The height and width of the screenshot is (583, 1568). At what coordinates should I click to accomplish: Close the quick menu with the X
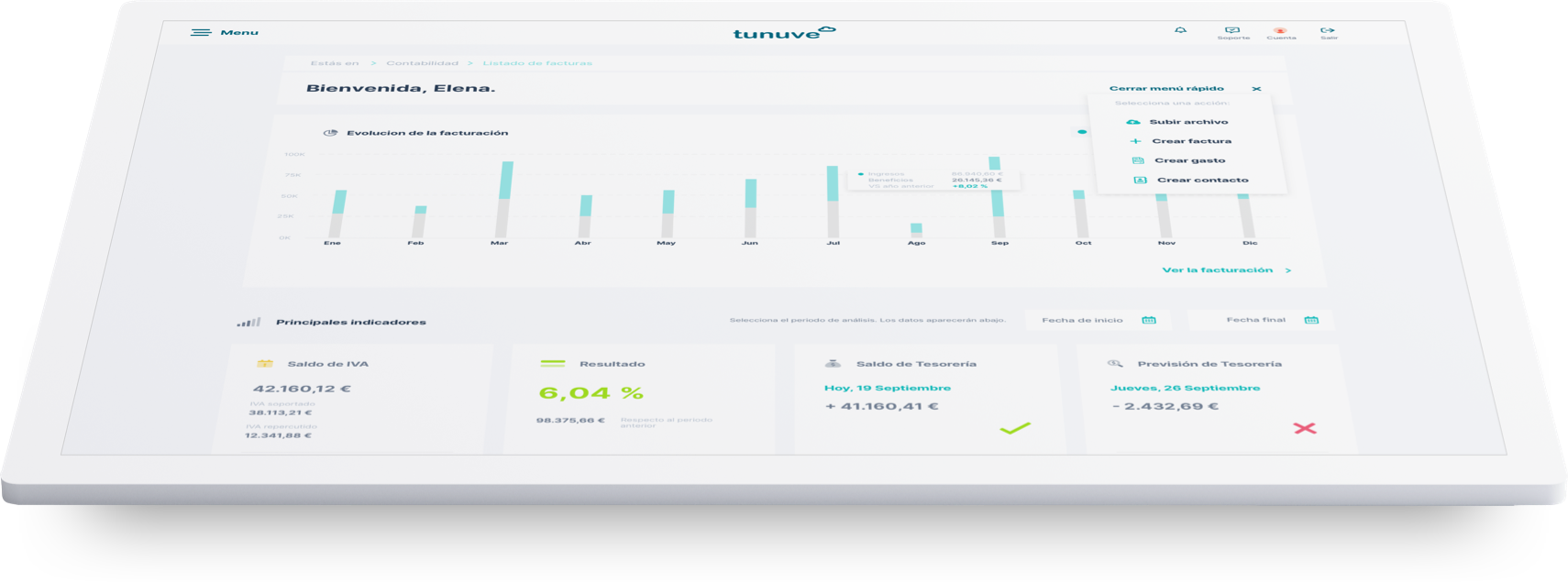pyautogui.click(x=1256, y=89)
